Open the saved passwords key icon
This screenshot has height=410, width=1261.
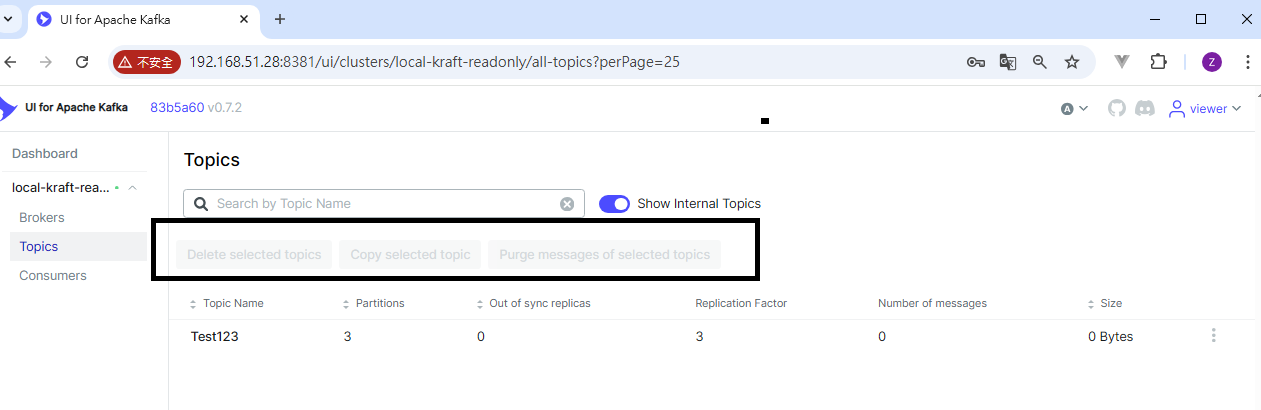tap(976, 62)
